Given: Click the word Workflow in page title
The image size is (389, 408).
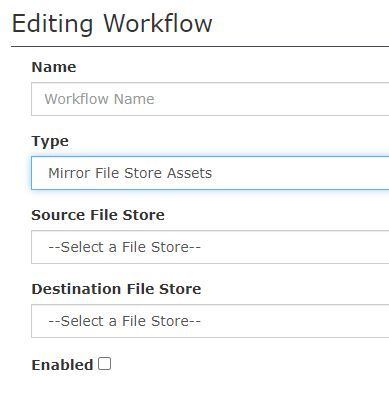Looking at the screenshot, I should (158, 23).
